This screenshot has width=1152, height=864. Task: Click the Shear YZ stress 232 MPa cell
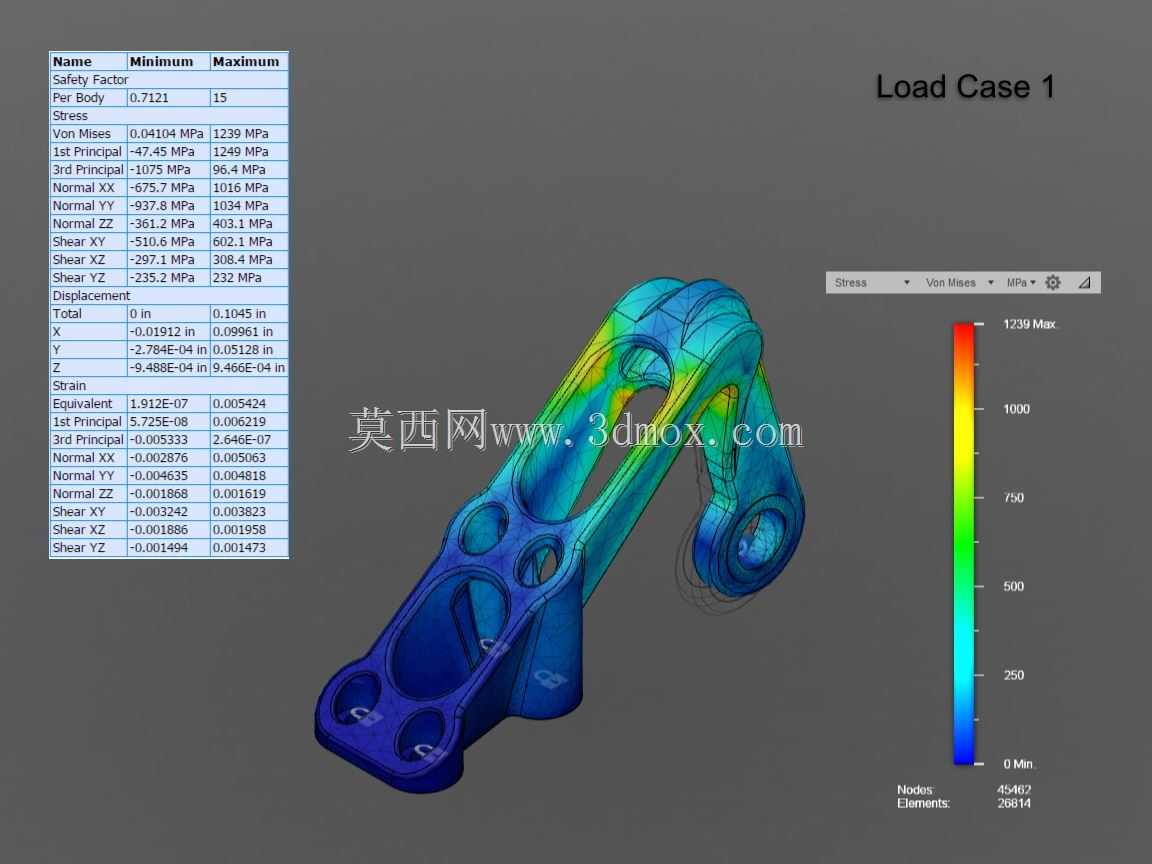point(248,278)
